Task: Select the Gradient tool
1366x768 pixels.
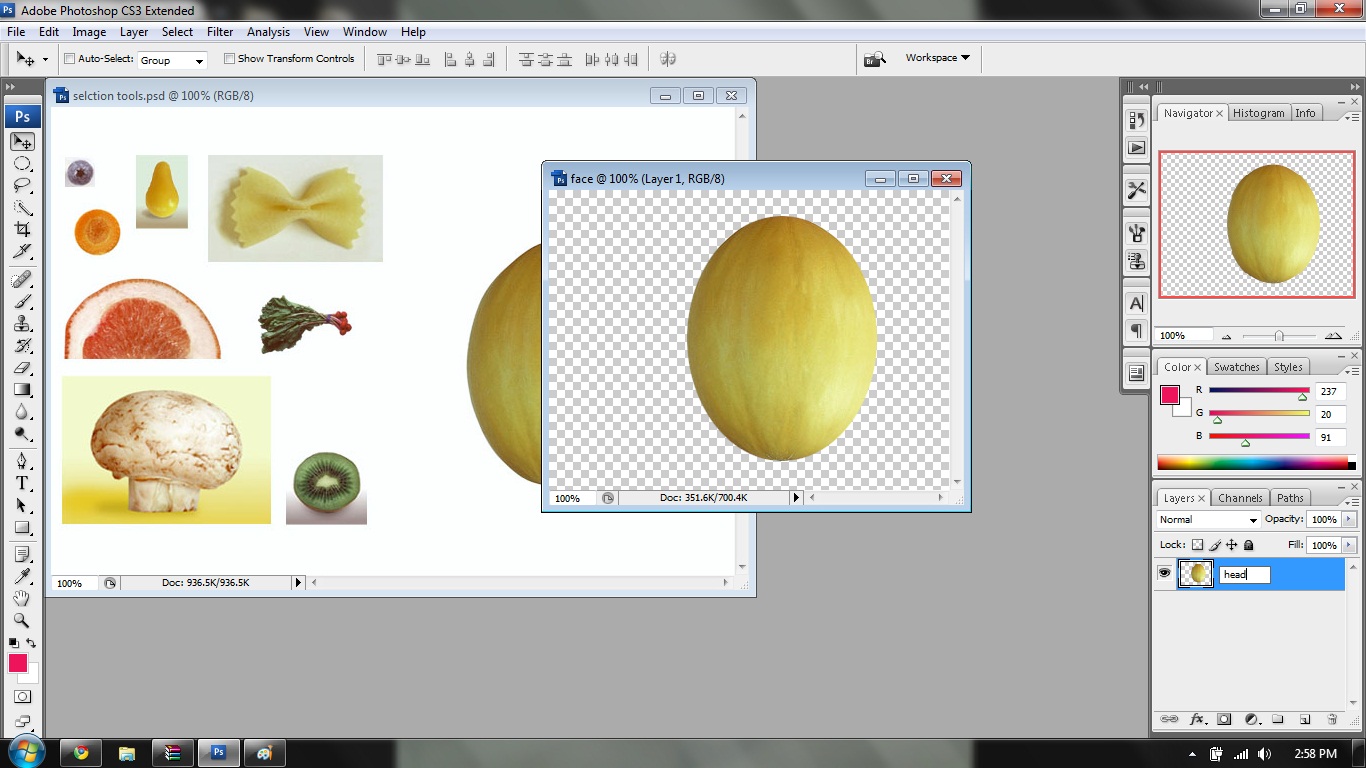Action: [x=22, y=389]
